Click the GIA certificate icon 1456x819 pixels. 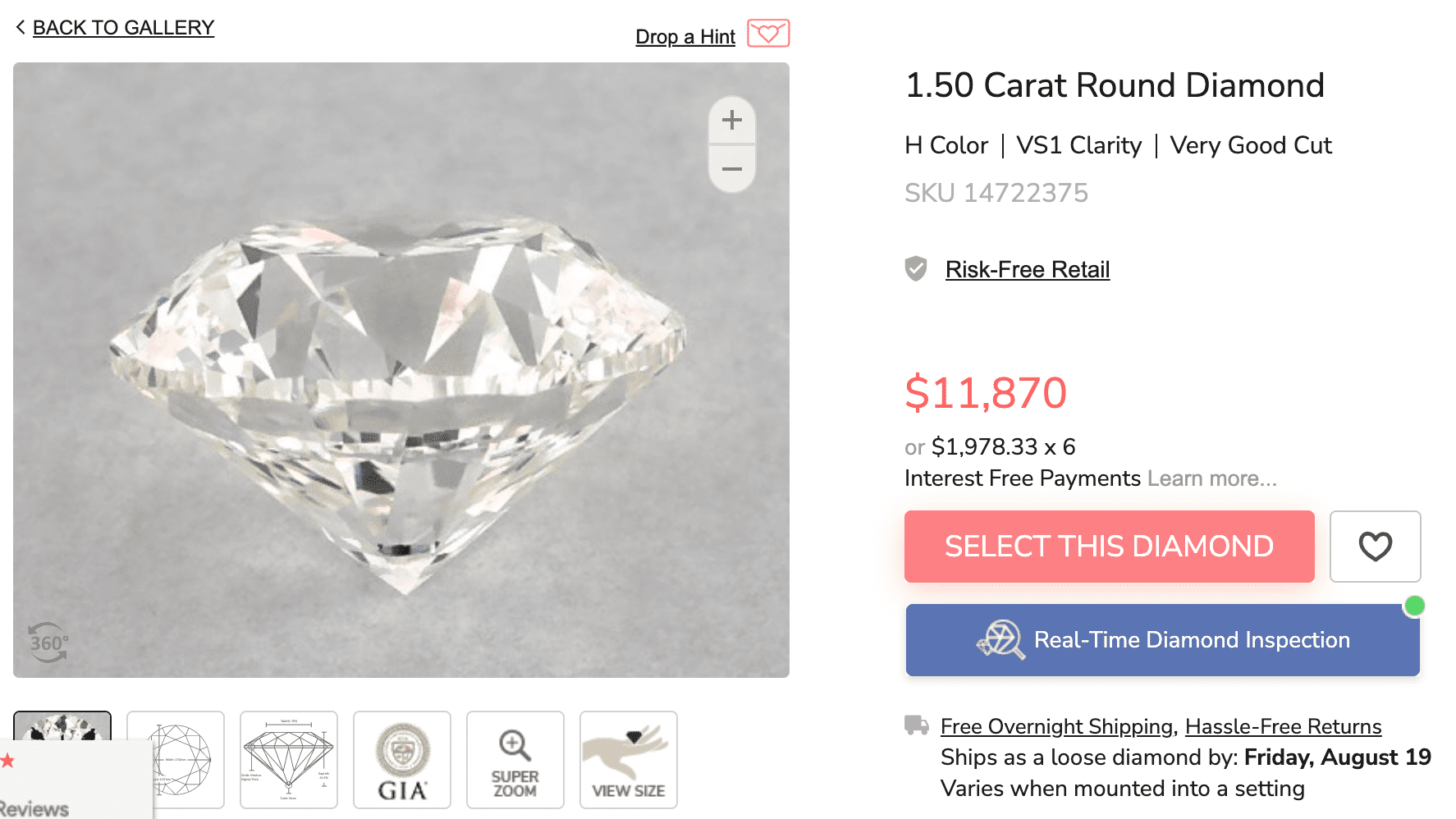[401, 759]
